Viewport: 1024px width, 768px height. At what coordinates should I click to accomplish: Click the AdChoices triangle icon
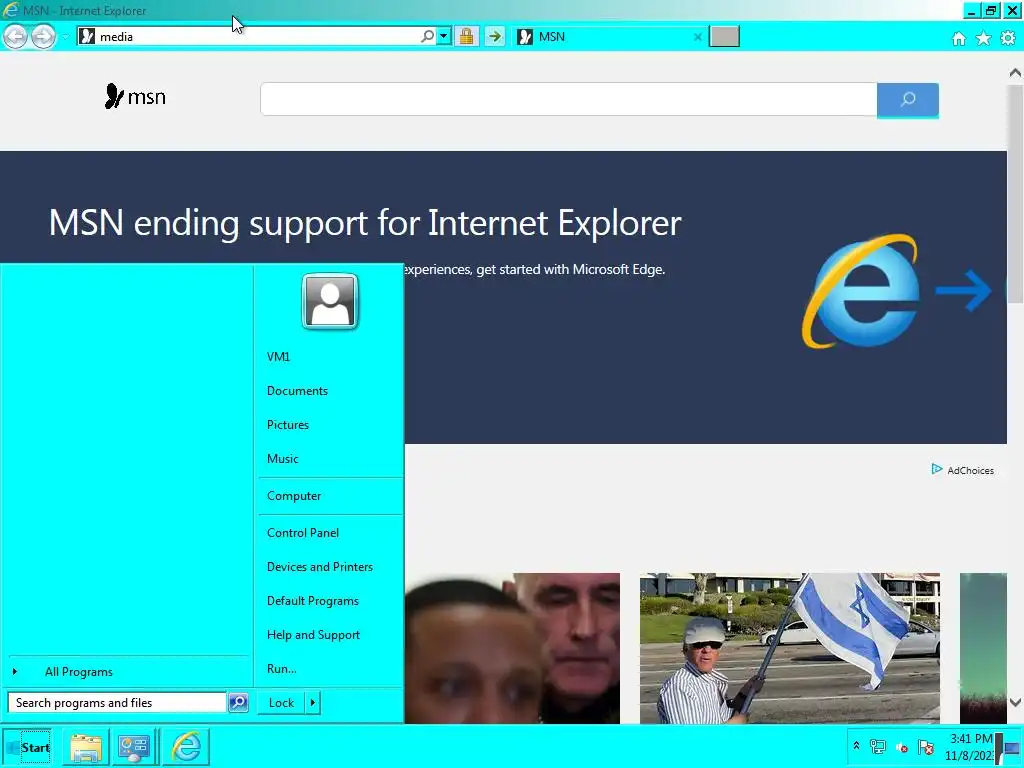(x=936, y=469)
